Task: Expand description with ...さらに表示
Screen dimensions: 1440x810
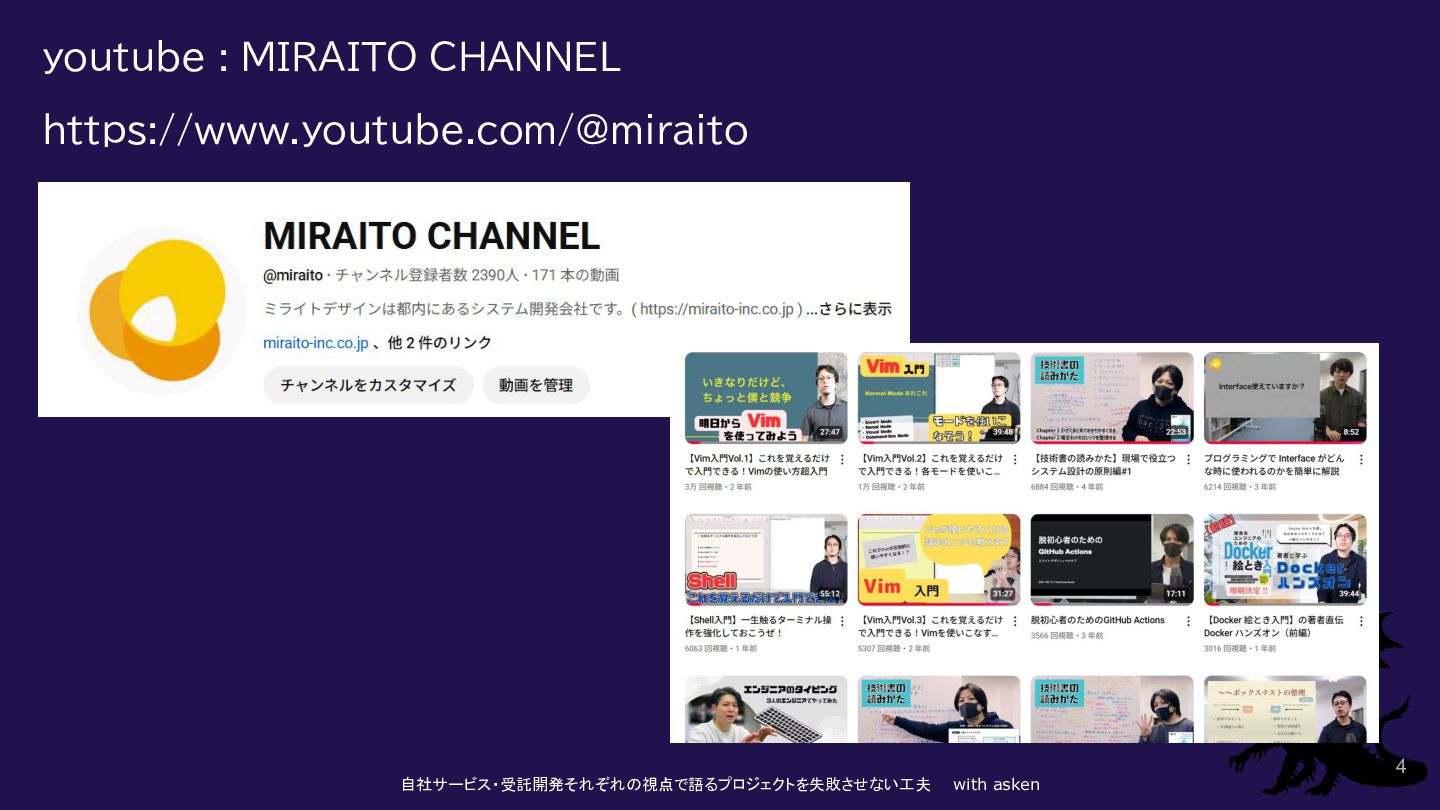Action: pos(849,309)
